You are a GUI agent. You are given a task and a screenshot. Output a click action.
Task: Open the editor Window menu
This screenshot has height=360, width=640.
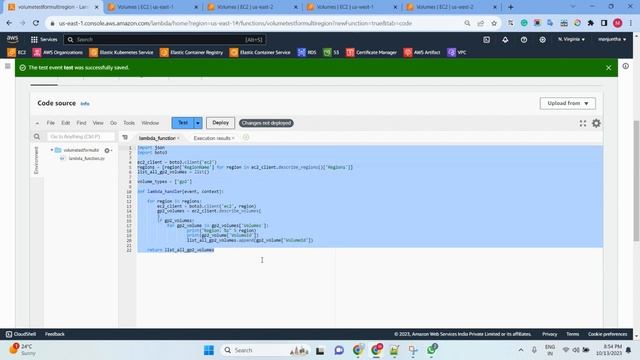tap(150, 123)
